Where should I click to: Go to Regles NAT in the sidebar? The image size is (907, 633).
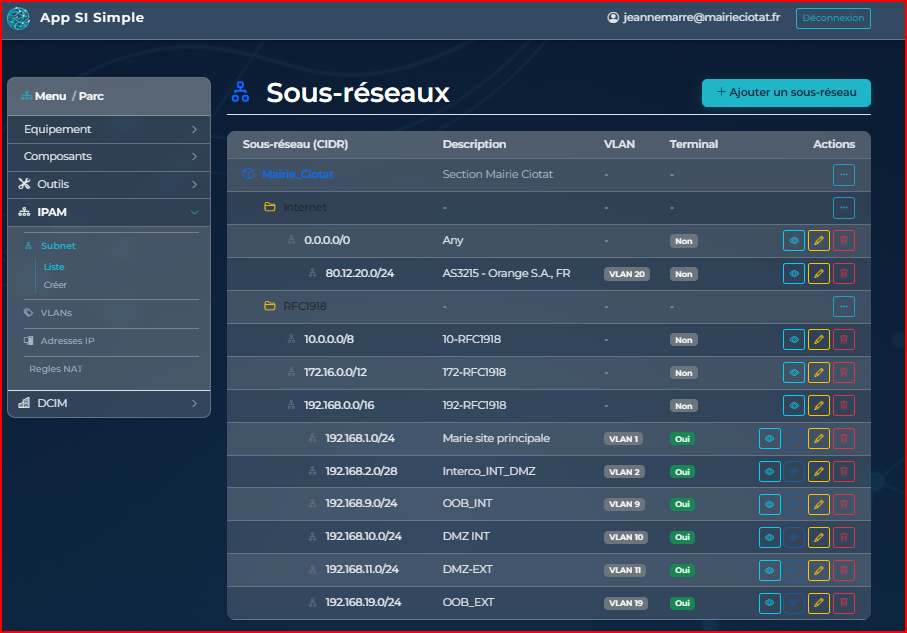tap(56, 369)
